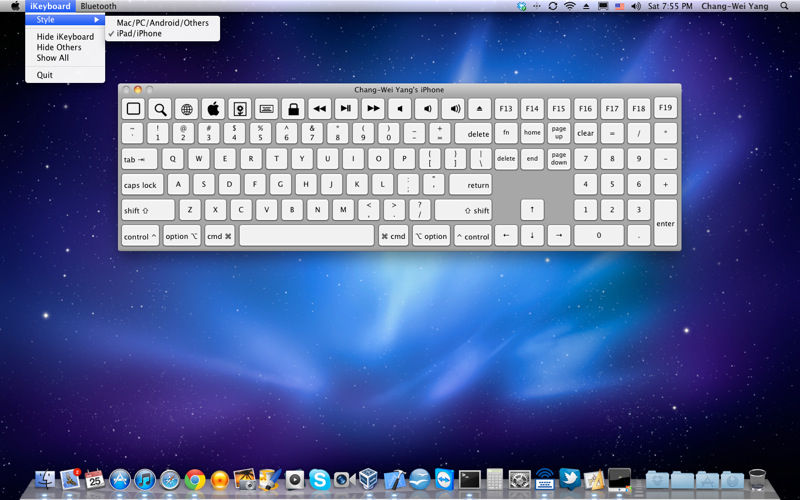This screenshot has width=800, height=500.
Task: Tap the numpad enter key
Action: point(665,223)
